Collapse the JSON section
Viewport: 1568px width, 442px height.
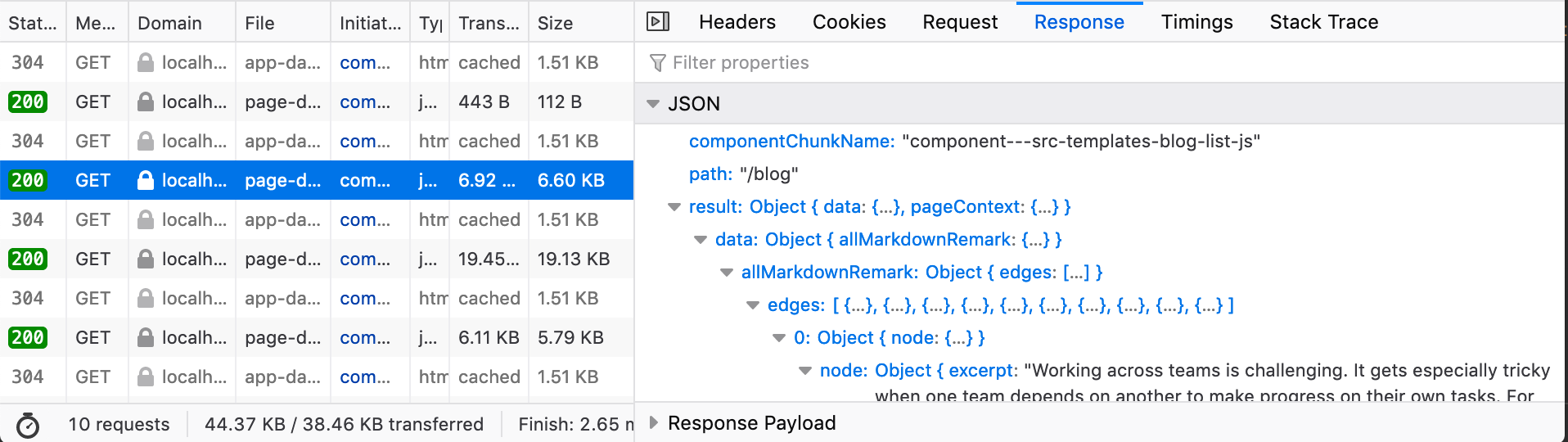coord(653,104)
